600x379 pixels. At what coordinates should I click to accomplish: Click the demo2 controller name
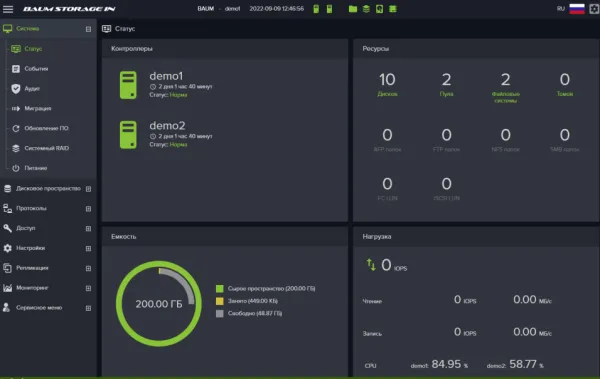167,126
